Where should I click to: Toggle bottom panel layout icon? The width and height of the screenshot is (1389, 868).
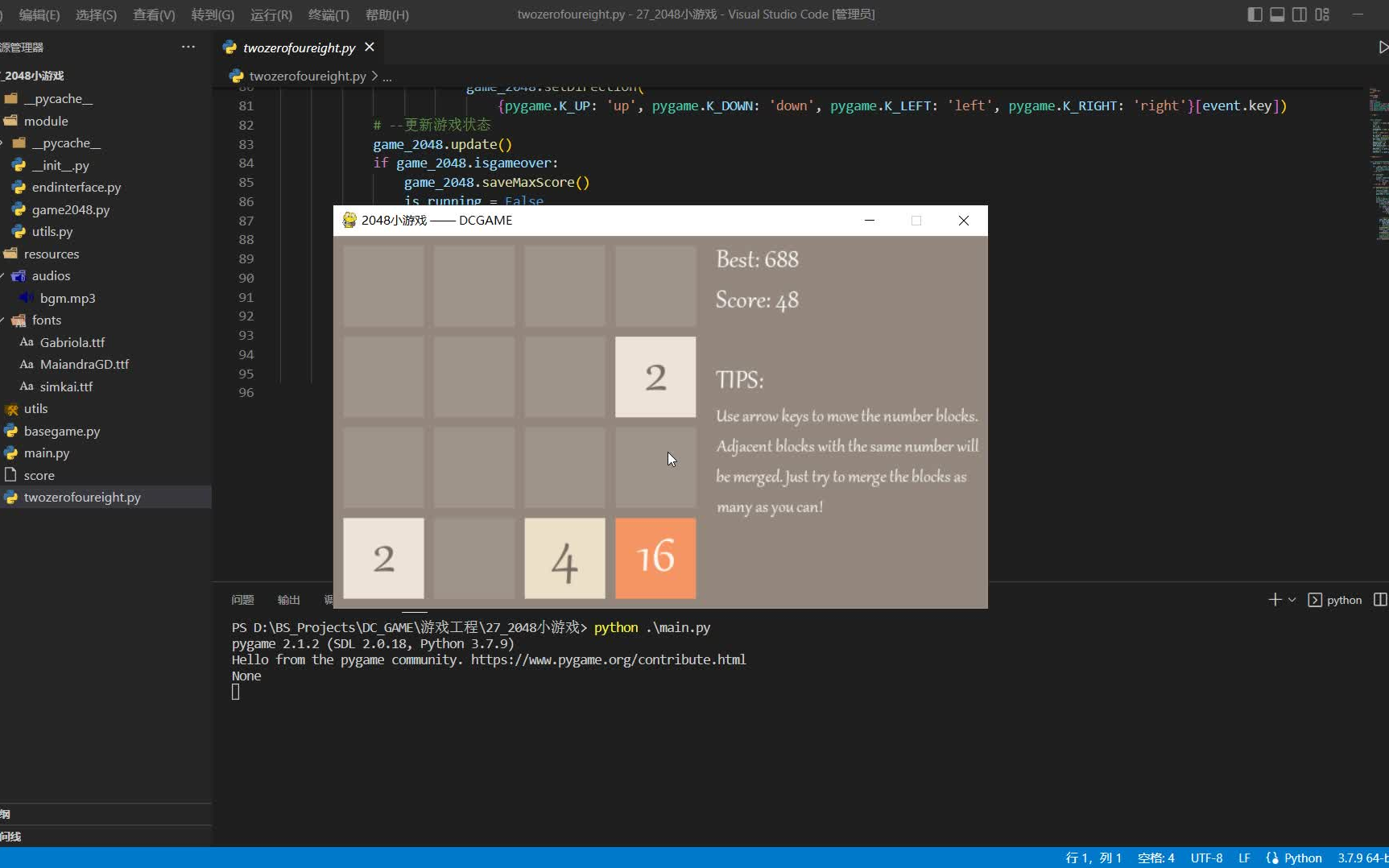[x=1277, y=14]
